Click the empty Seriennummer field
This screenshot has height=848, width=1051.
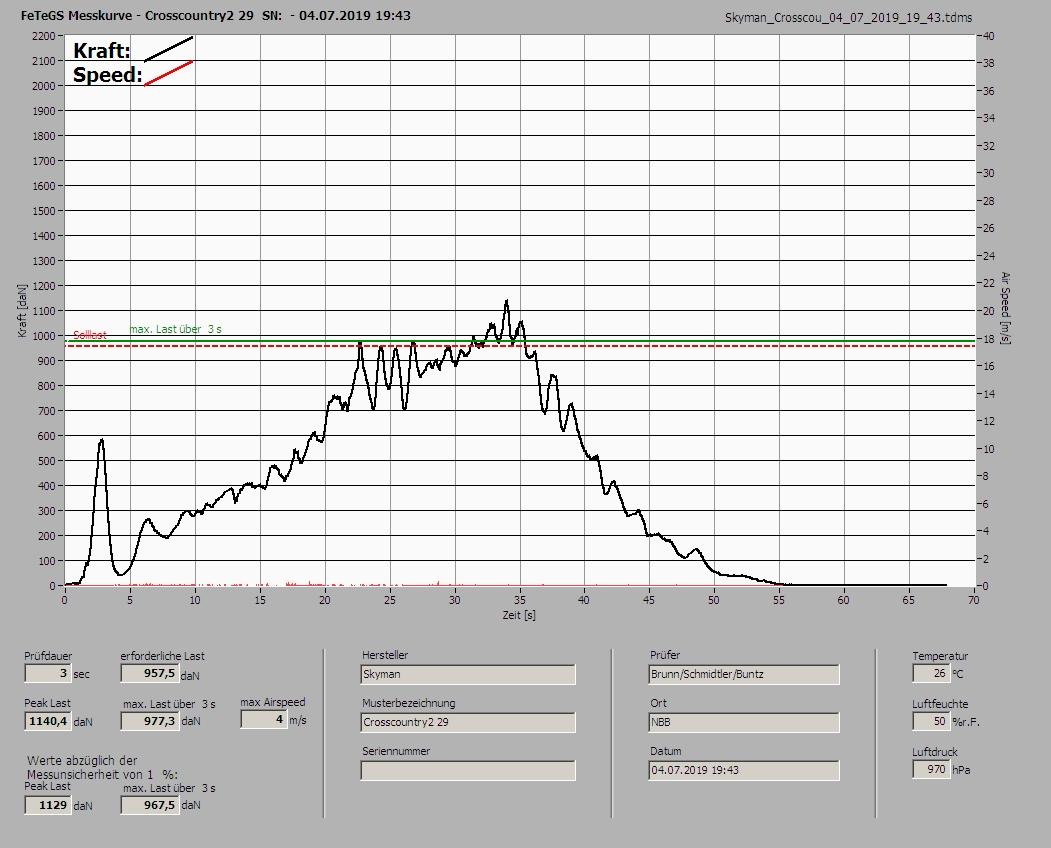[468, 770]
